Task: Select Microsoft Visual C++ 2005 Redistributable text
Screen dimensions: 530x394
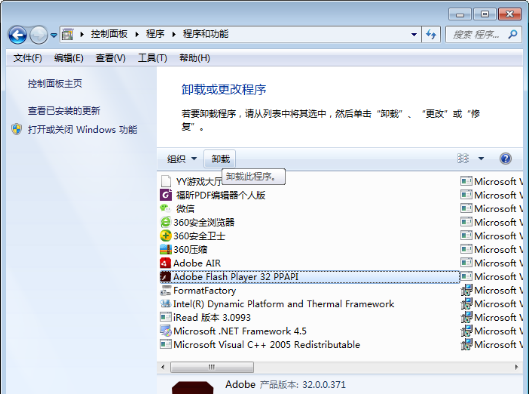Action: [267, 345]
